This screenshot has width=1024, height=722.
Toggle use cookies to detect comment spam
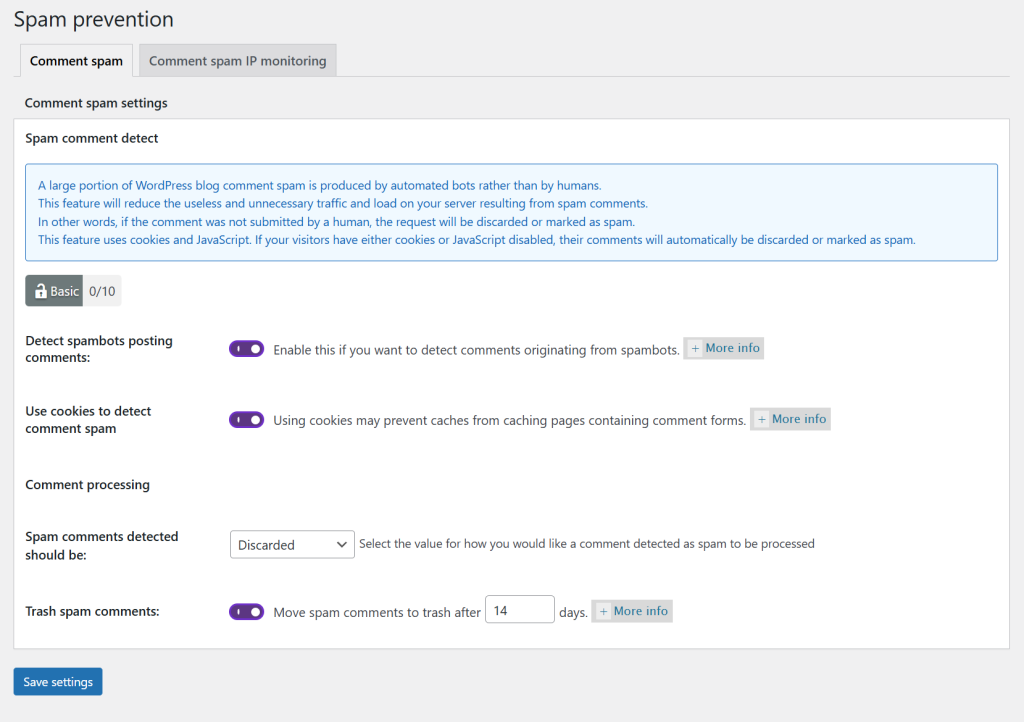246,420
